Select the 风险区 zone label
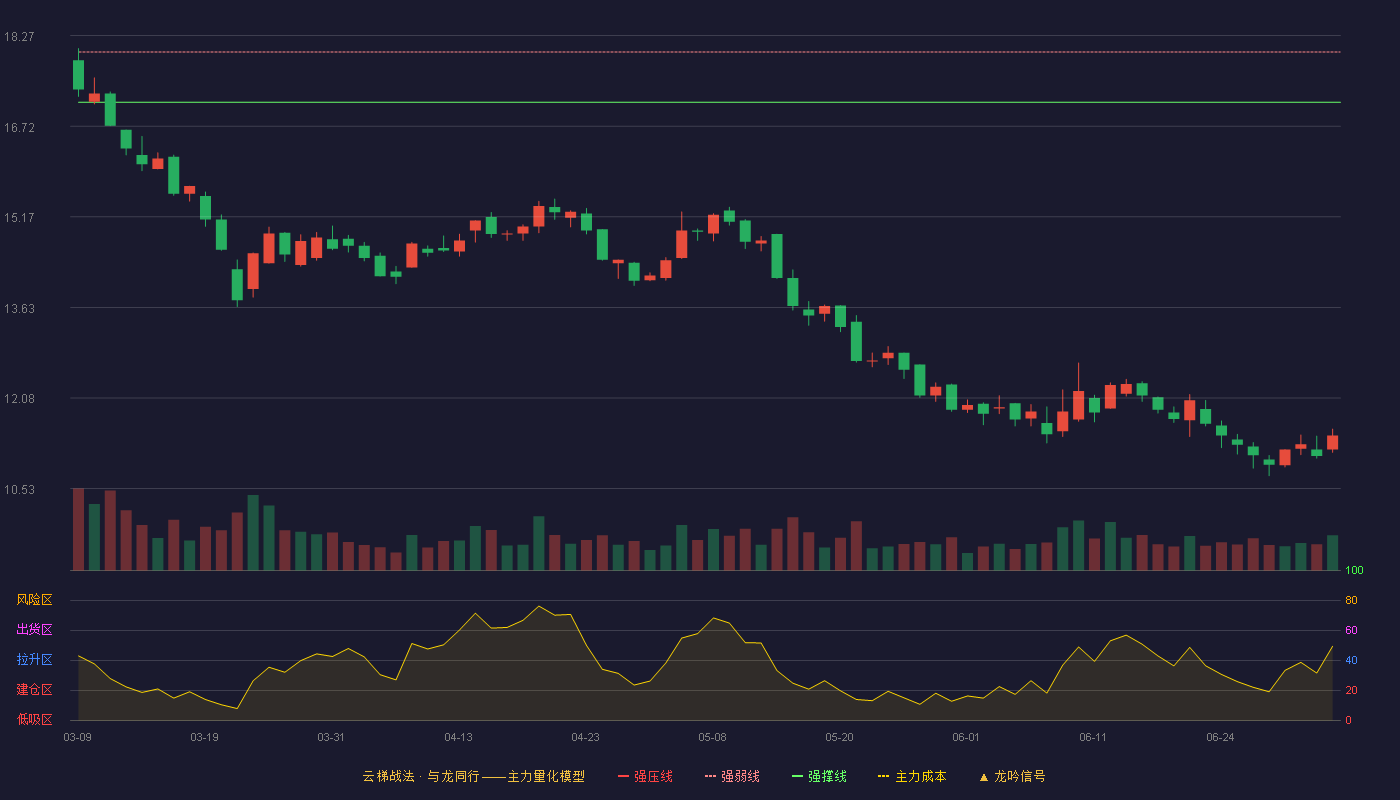Viewport: 1400px width, 800px height. [34, 600]
